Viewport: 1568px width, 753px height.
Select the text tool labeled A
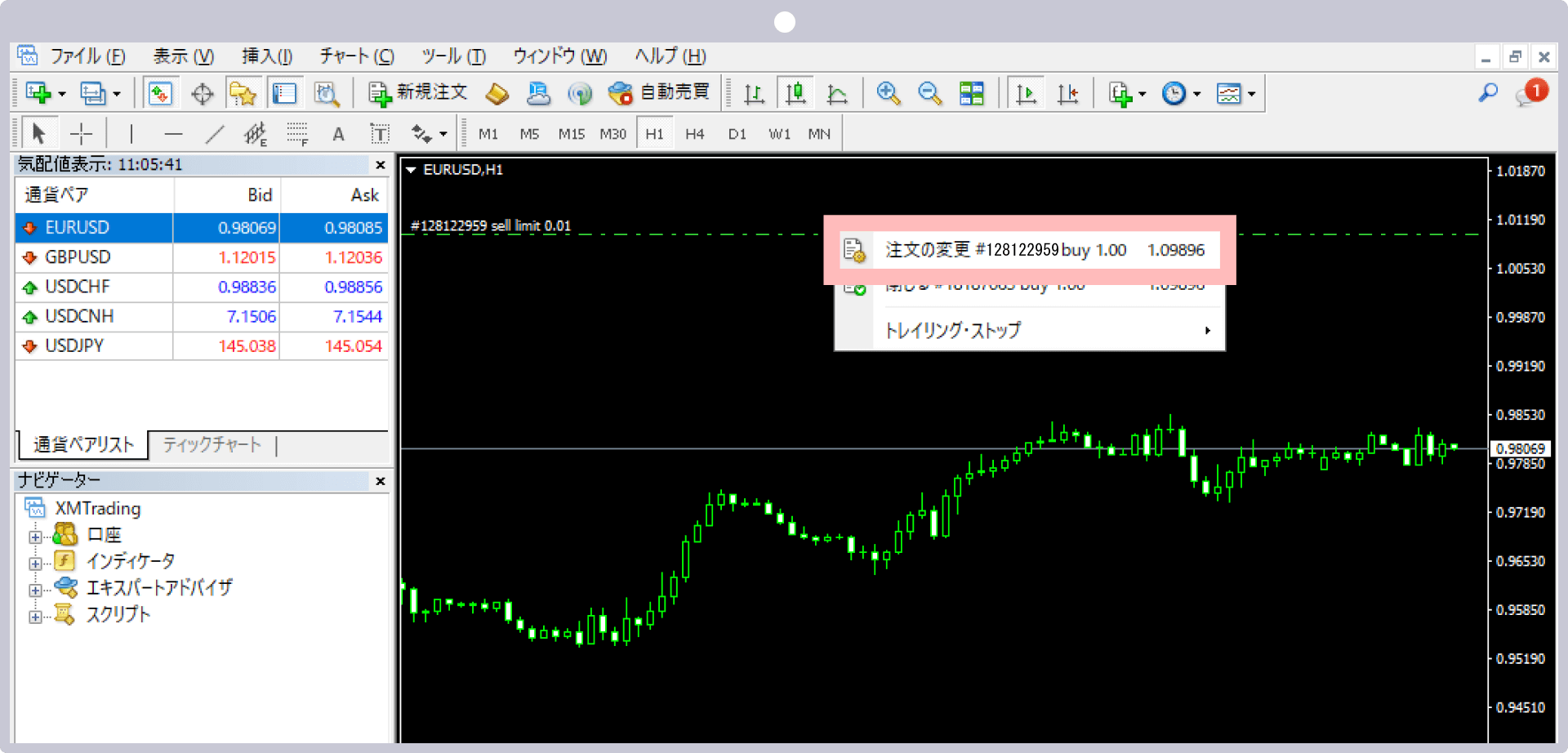tap(338, 134)
